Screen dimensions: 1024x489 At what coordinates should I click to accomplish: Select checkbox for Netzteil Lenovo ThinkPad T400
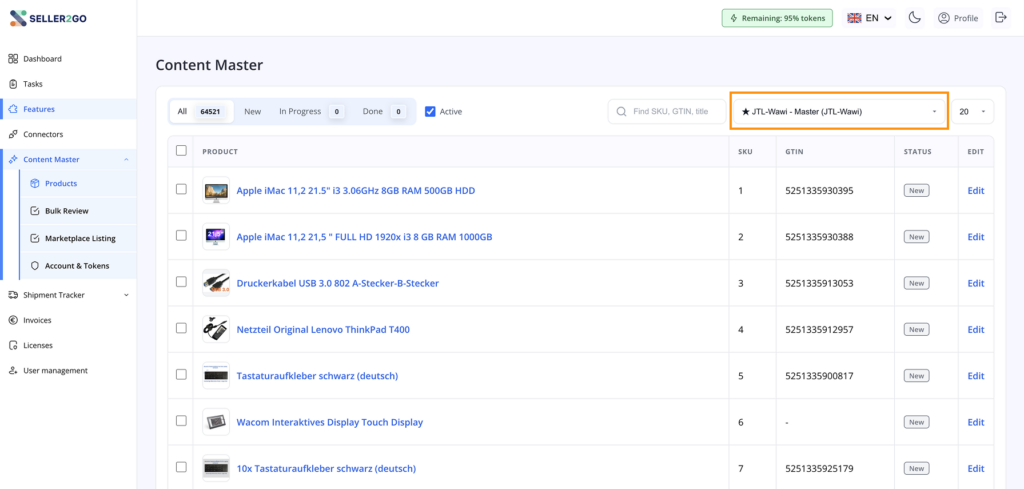(182, 328)
